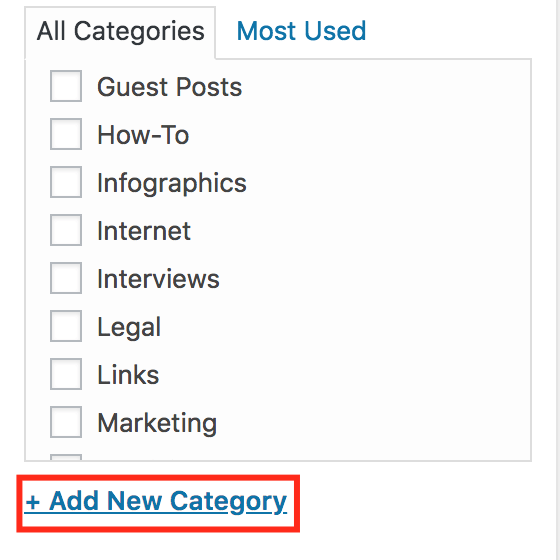
Task: Click the Links label text
Action: point(128,375)
